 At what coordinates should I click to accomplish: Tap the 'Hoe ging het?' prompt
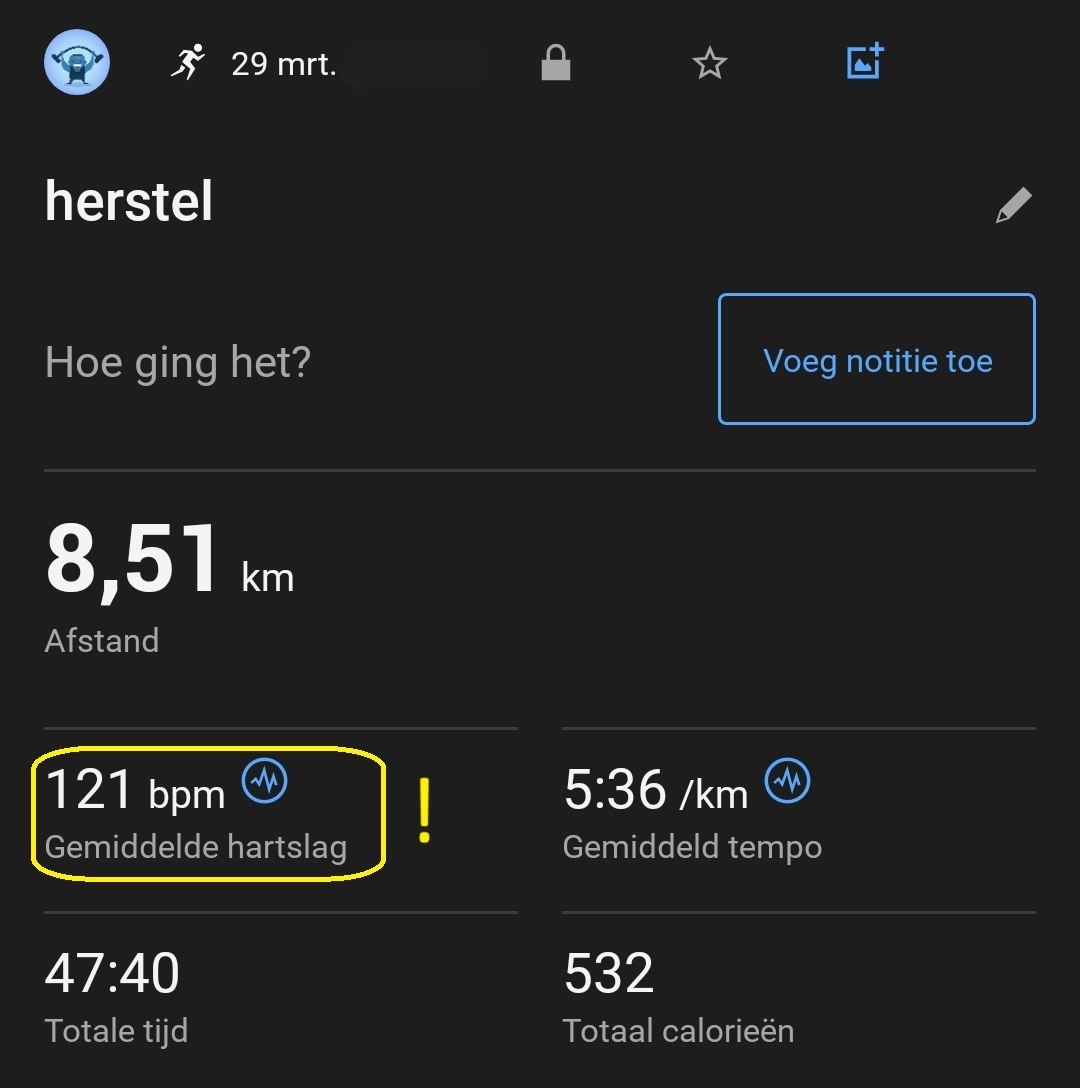(178, 361)
